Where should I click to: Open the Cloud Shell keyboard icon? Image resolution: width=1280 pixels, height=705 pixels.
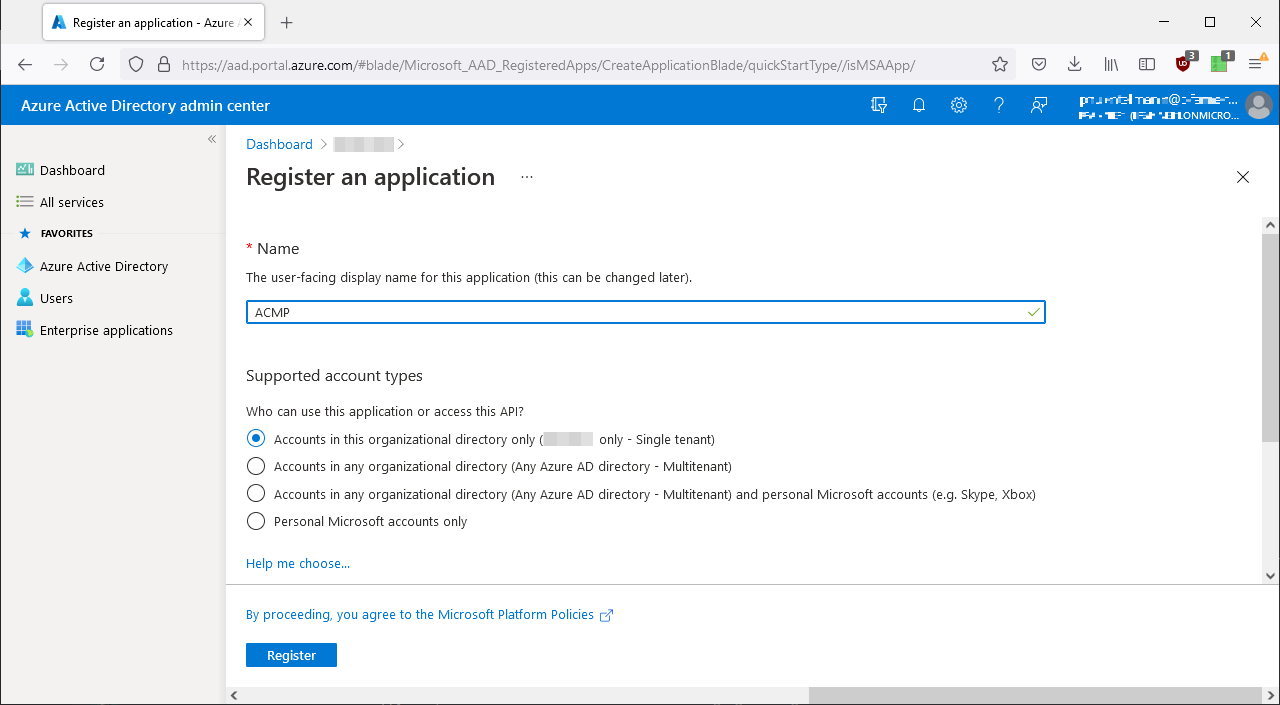coord(878,105)
